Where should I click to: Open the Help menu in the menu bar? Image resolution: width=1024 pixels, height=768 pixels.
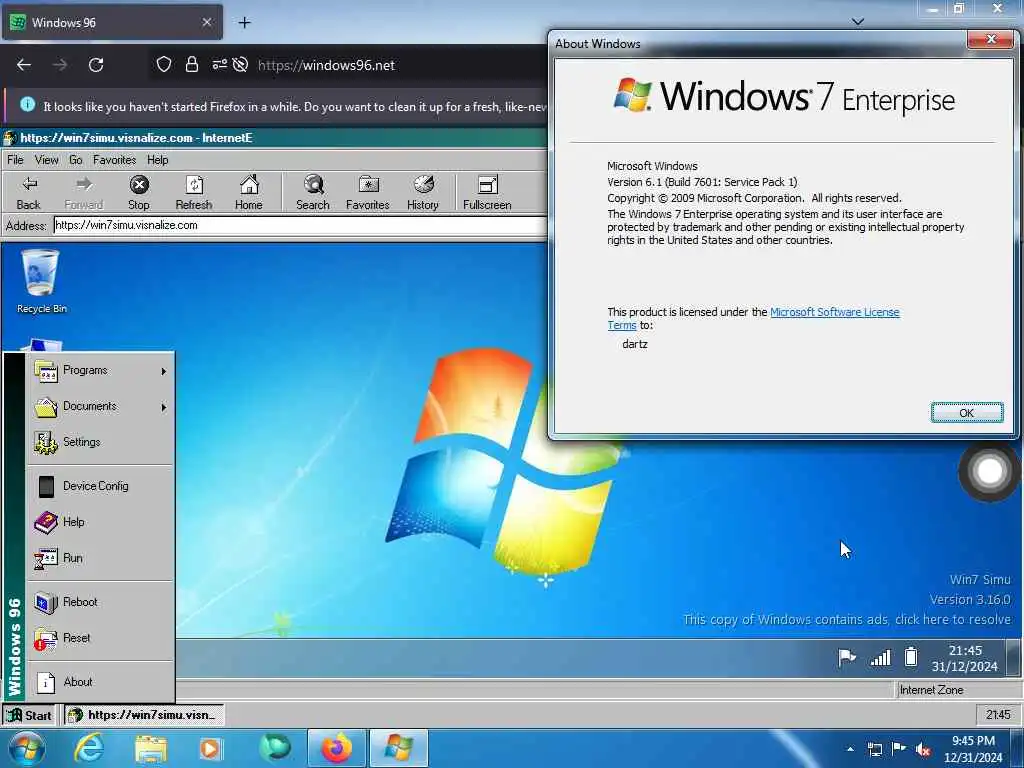(x=157, y=160)
